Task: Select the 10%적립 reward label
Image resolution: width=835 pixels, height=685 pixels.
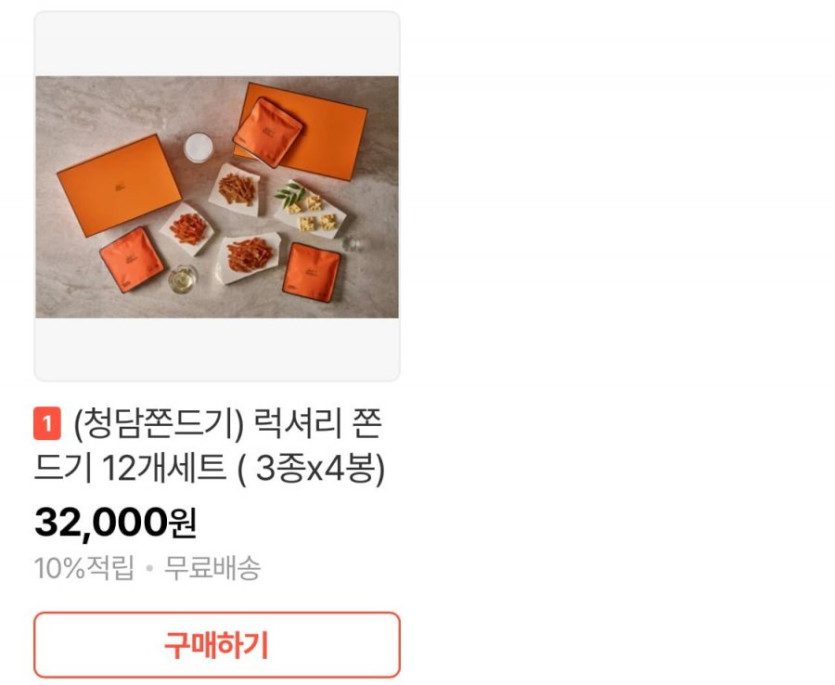Action: click(84, 568)
